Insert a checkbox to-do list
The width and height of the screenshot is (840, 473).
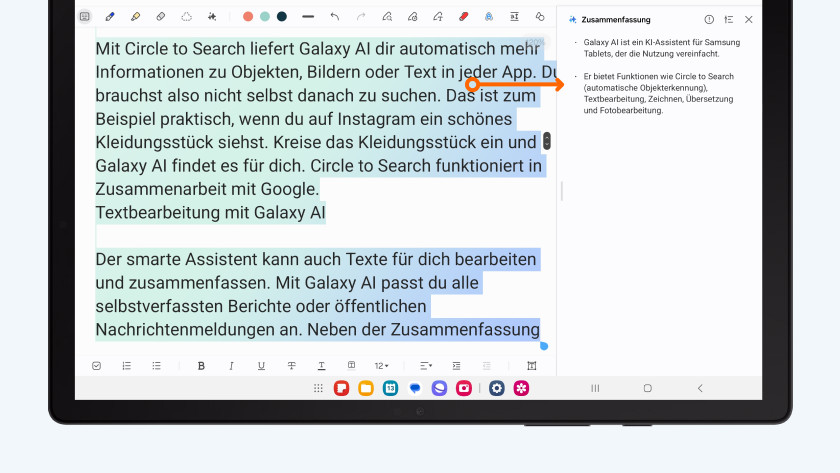coord(97,366)
